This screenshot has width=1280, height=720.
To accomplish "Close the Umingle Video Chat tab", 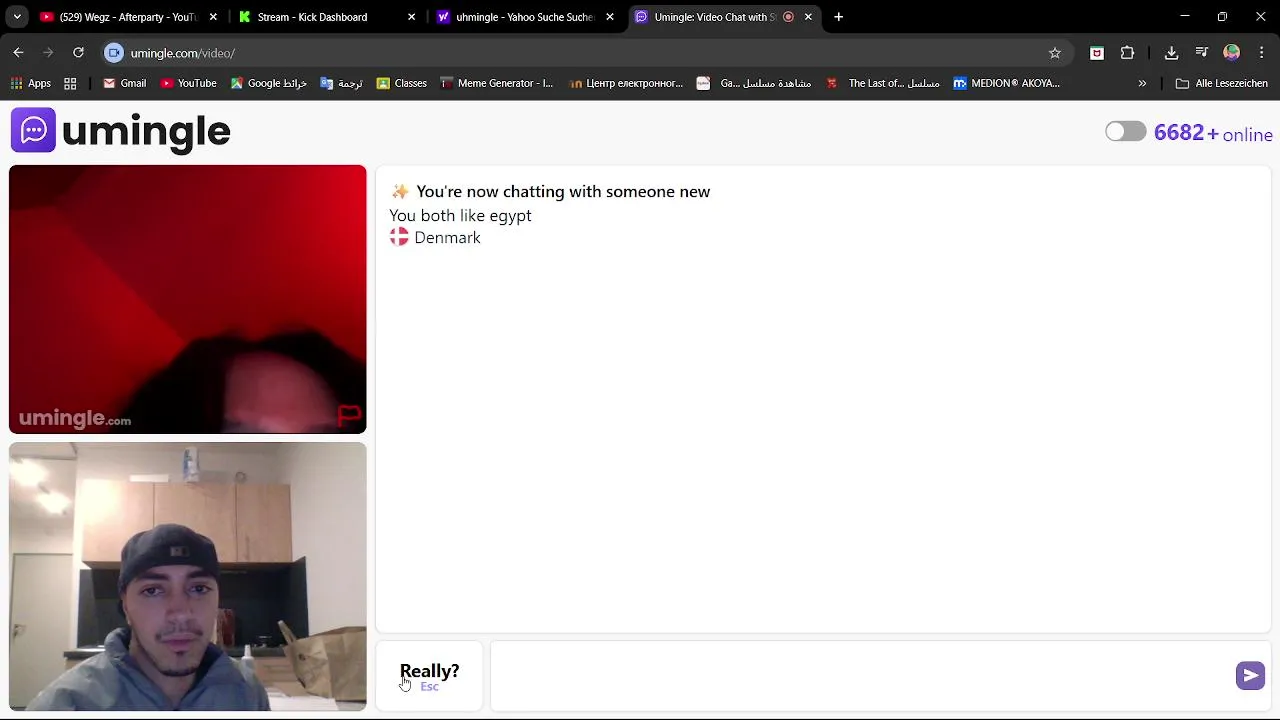I will pyautogui.click(x=808, y=17).
